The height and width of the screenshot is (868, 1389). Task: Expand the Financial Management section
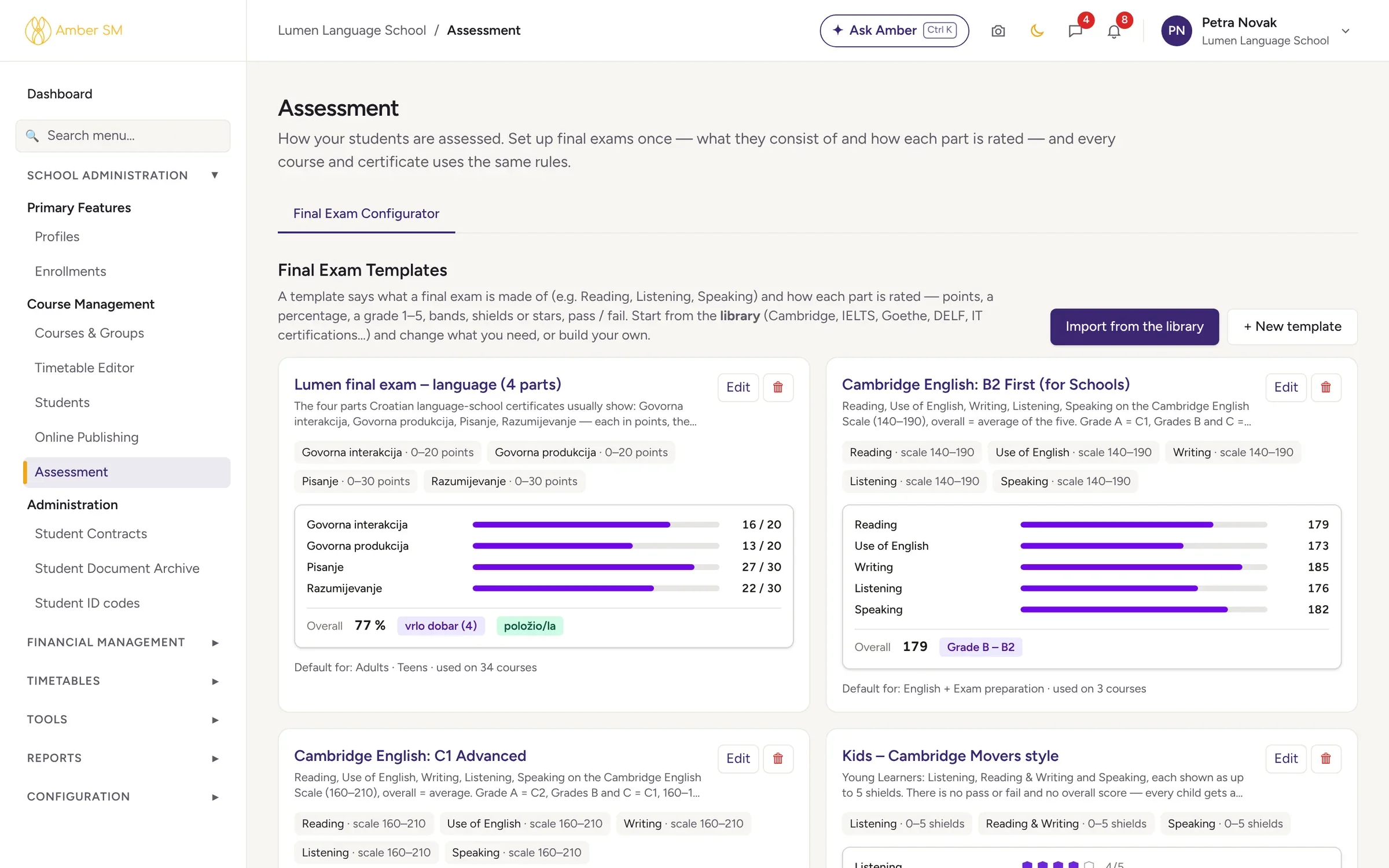(123, 642)
